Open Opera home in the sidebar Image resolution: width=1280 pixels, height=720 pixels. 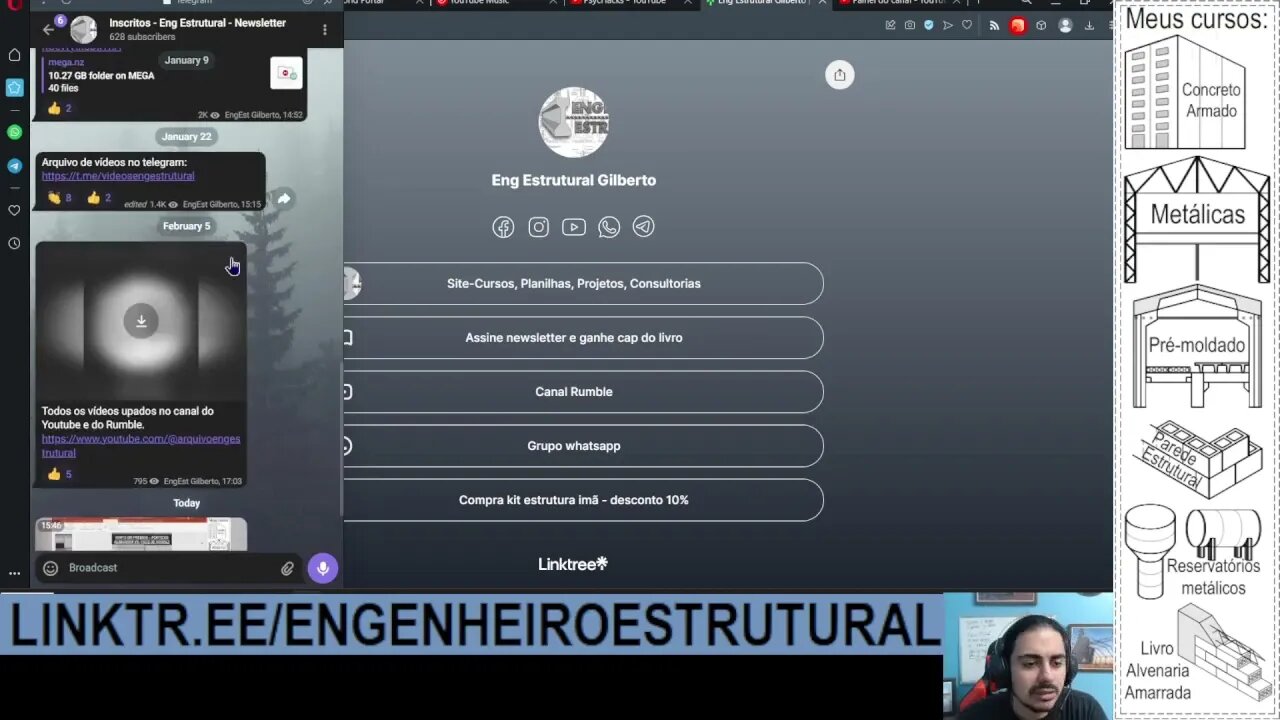pyautogui.click(x=14, y=55)
